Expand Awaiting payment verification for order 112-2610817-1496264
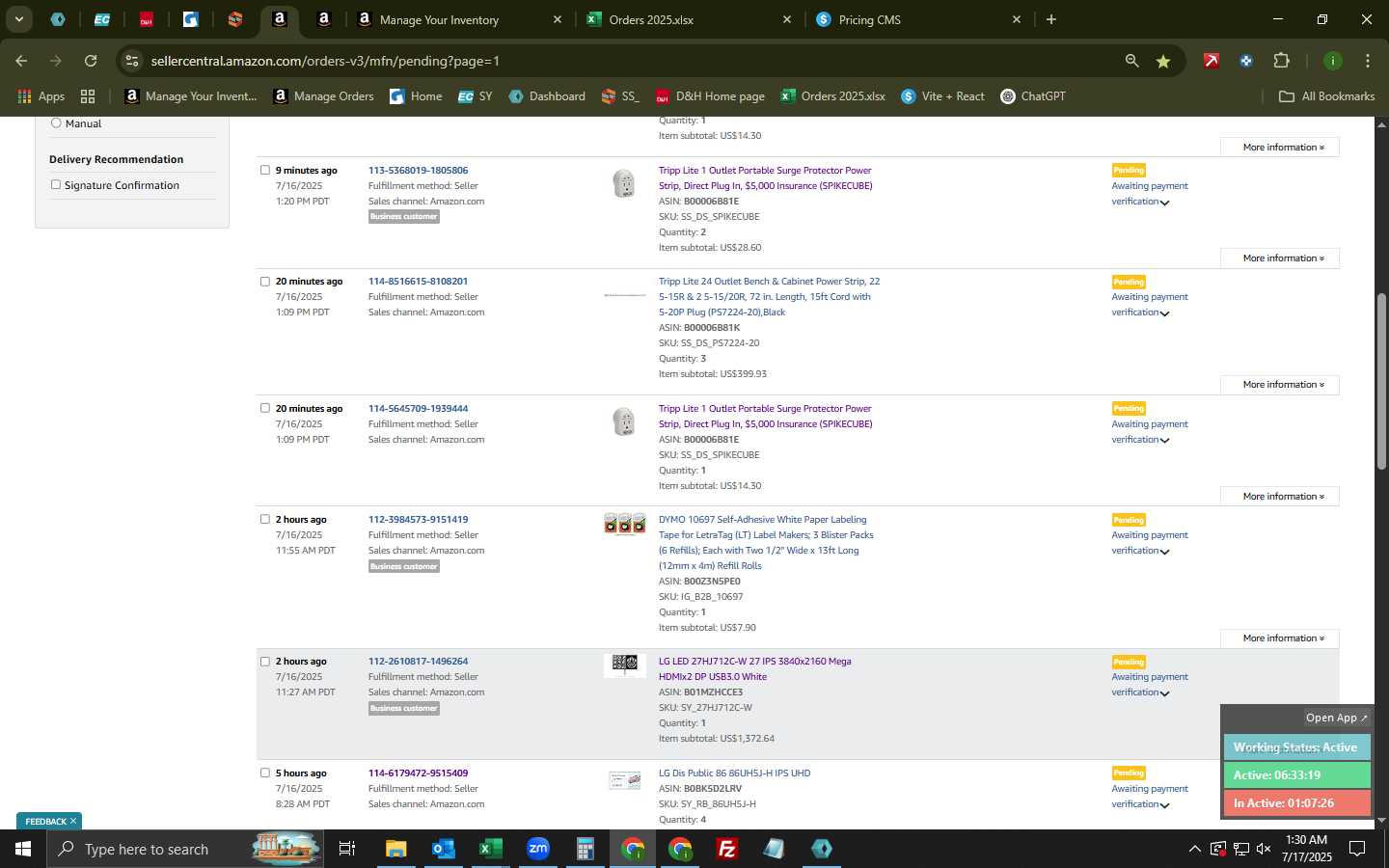This screenshot has width=1389, height=868. 1149,685
